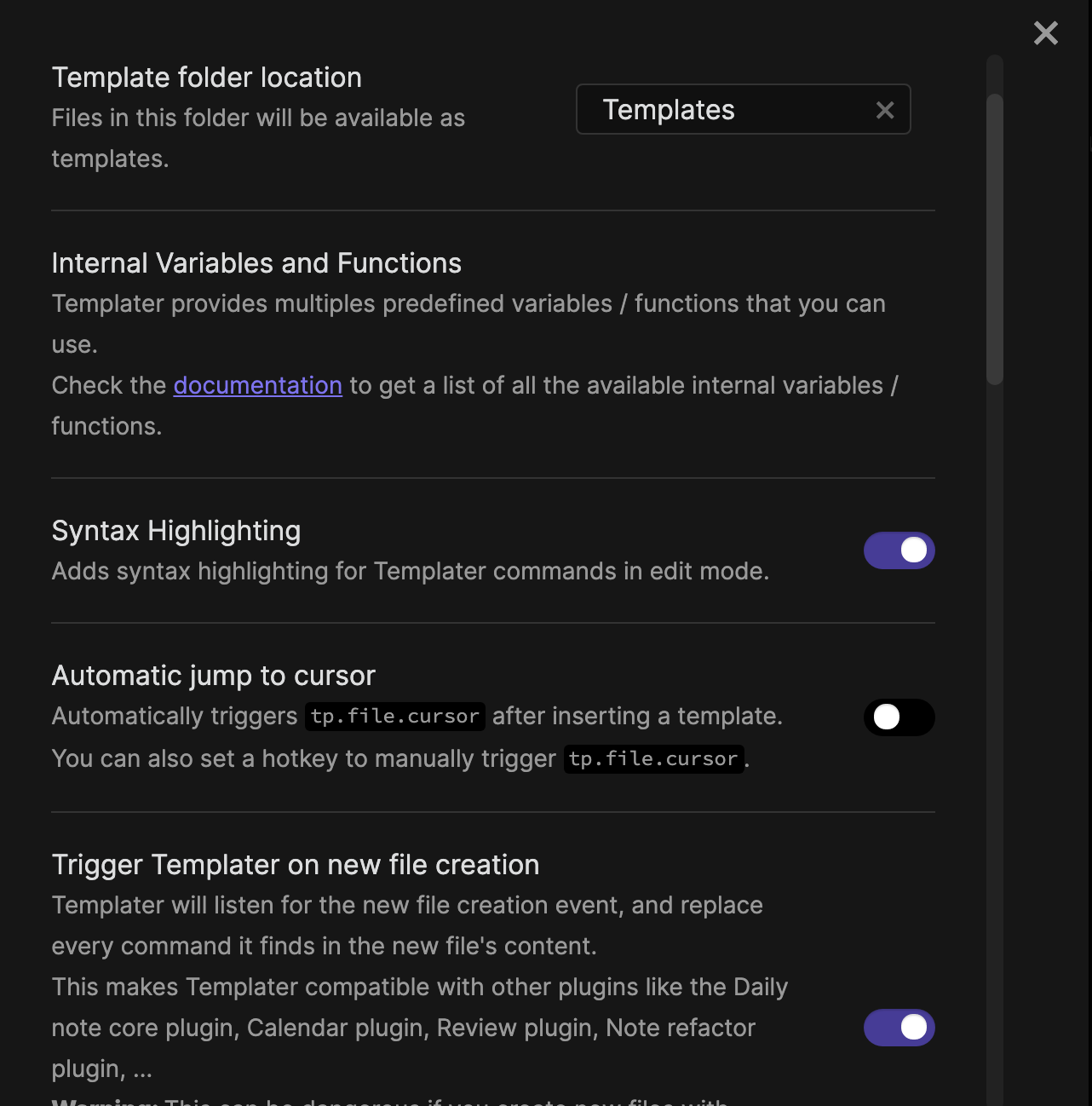
Task: Select the text Templates in the input box
Action: 669,110
